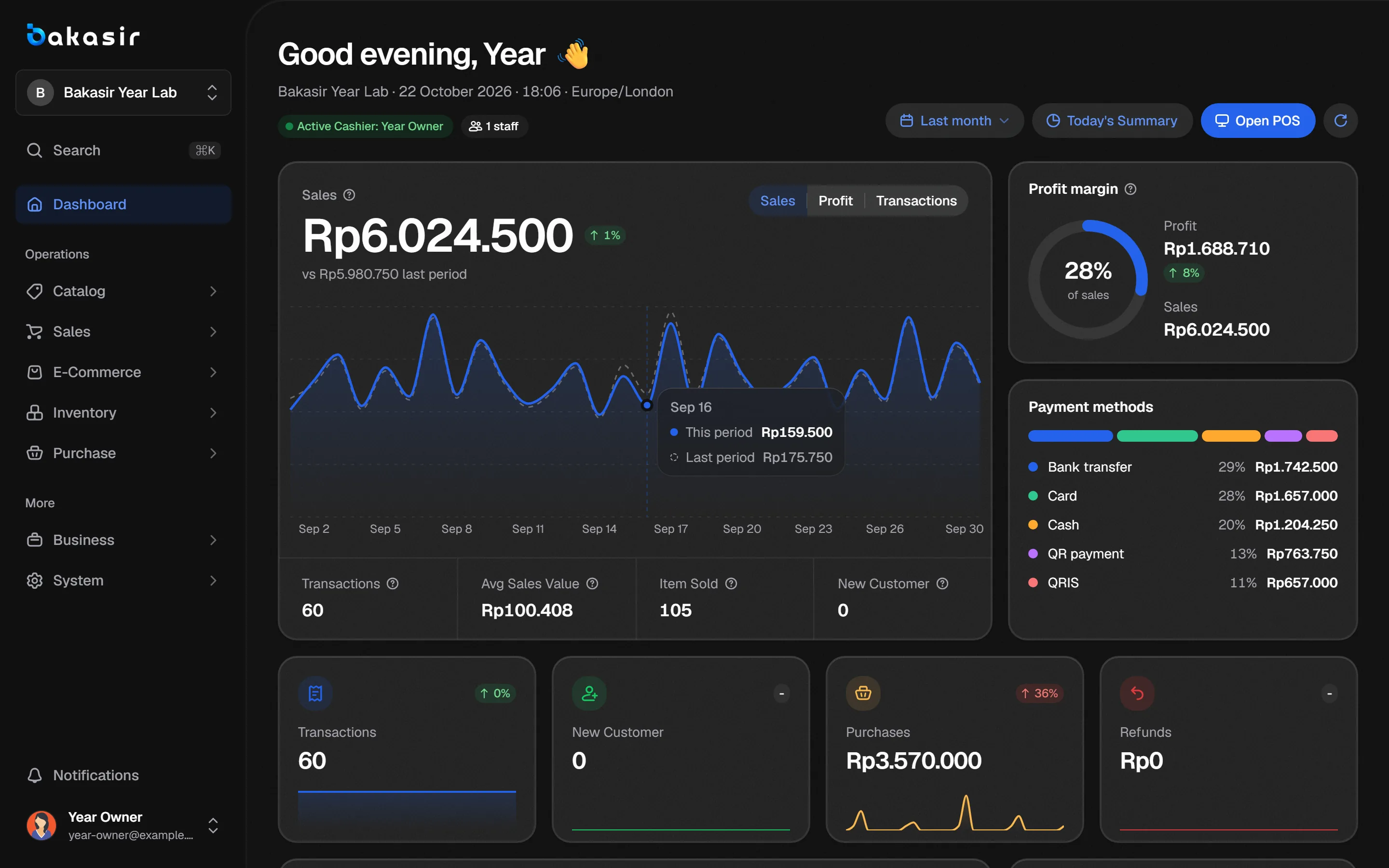
Task: Click the add-user icon on New Customer card
Action: point(589,693)
